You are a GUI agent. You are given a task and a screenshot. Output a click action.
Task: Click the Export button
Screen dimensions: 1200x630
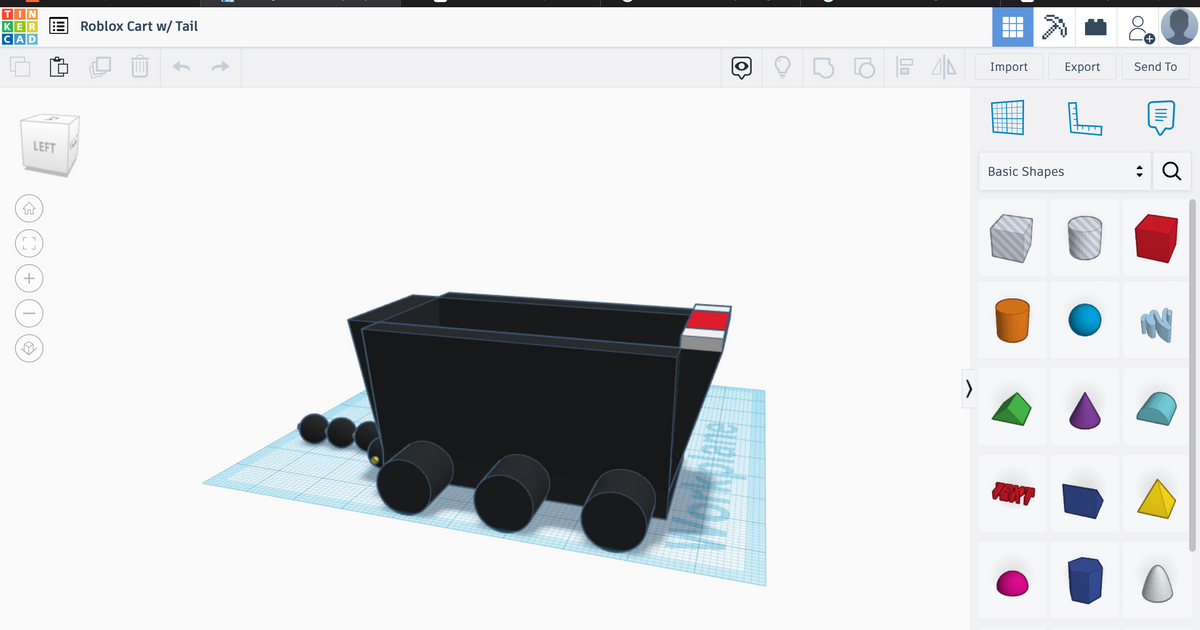pos(1082,66)
